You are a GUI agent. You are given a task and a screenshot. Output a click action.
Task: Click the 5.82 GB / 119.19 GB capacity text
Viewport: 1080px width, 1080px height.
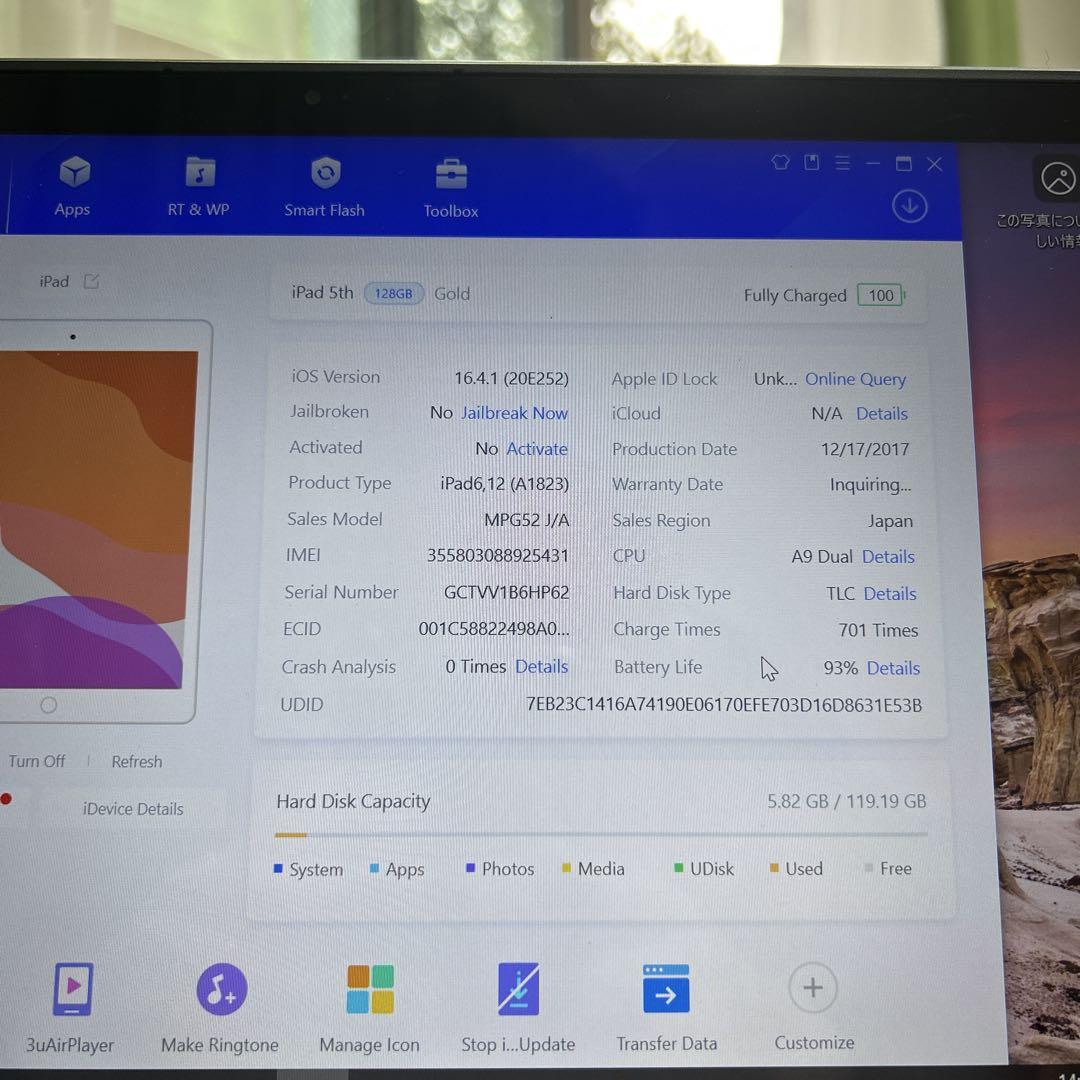pos(847,801)
